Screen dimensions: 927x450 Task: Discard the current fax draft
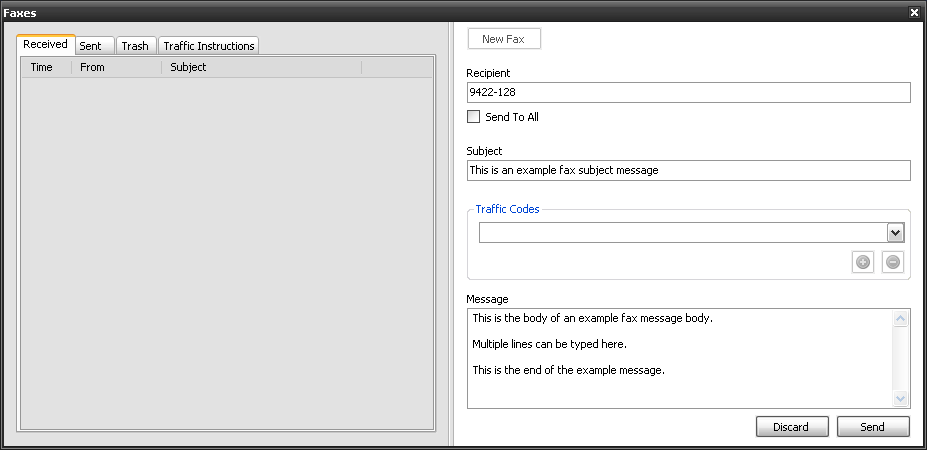tap(791, 427)
